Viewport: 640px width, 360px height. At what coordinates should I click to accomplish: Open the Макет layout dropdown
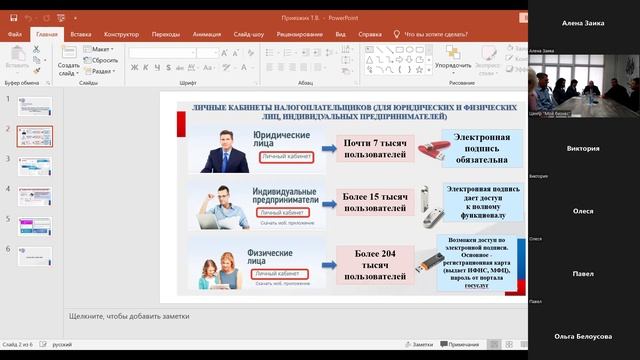click(x=98, y=49)
